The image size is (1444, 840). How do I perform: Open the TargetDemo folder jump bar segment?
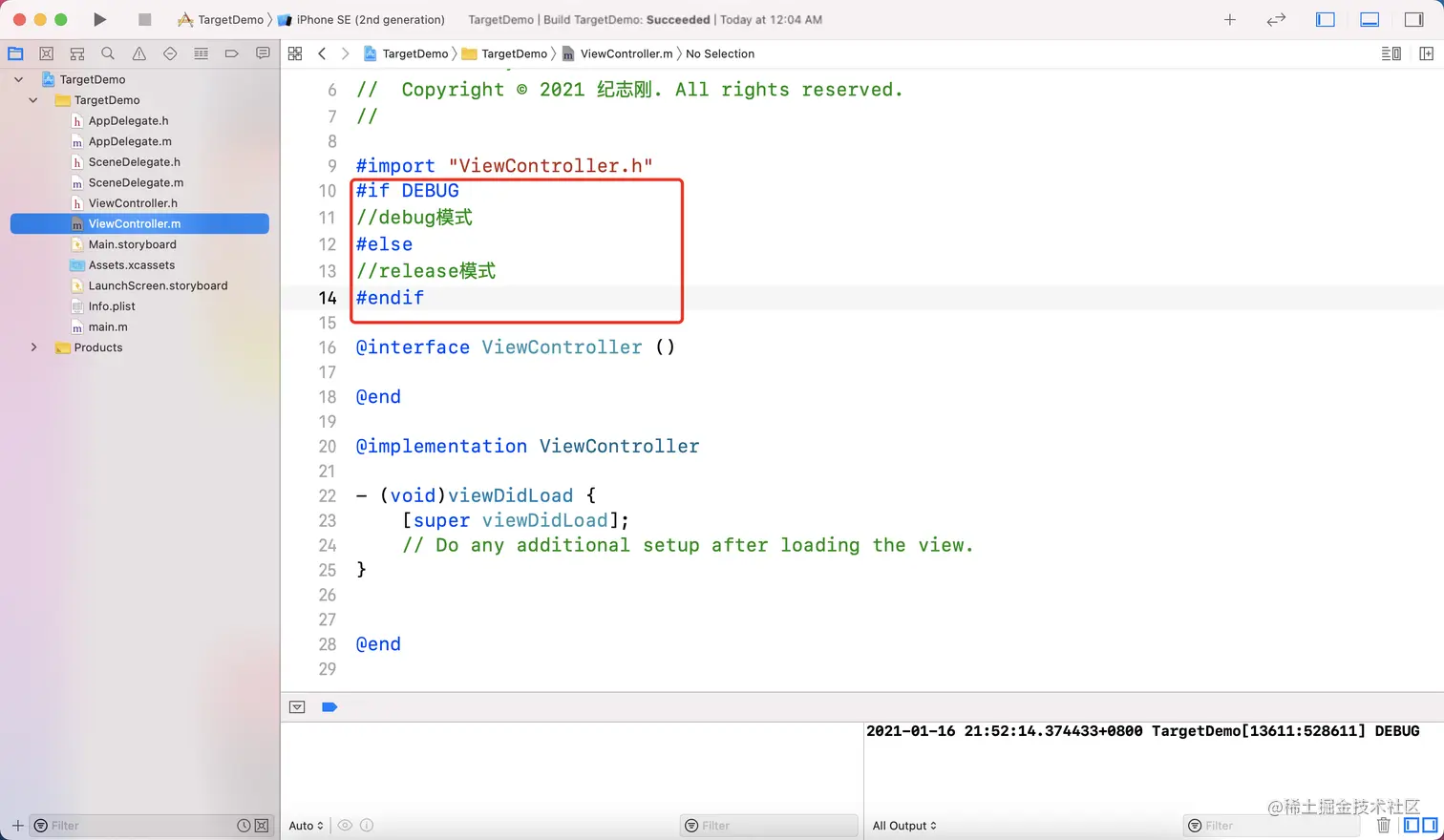coord(505,53)
